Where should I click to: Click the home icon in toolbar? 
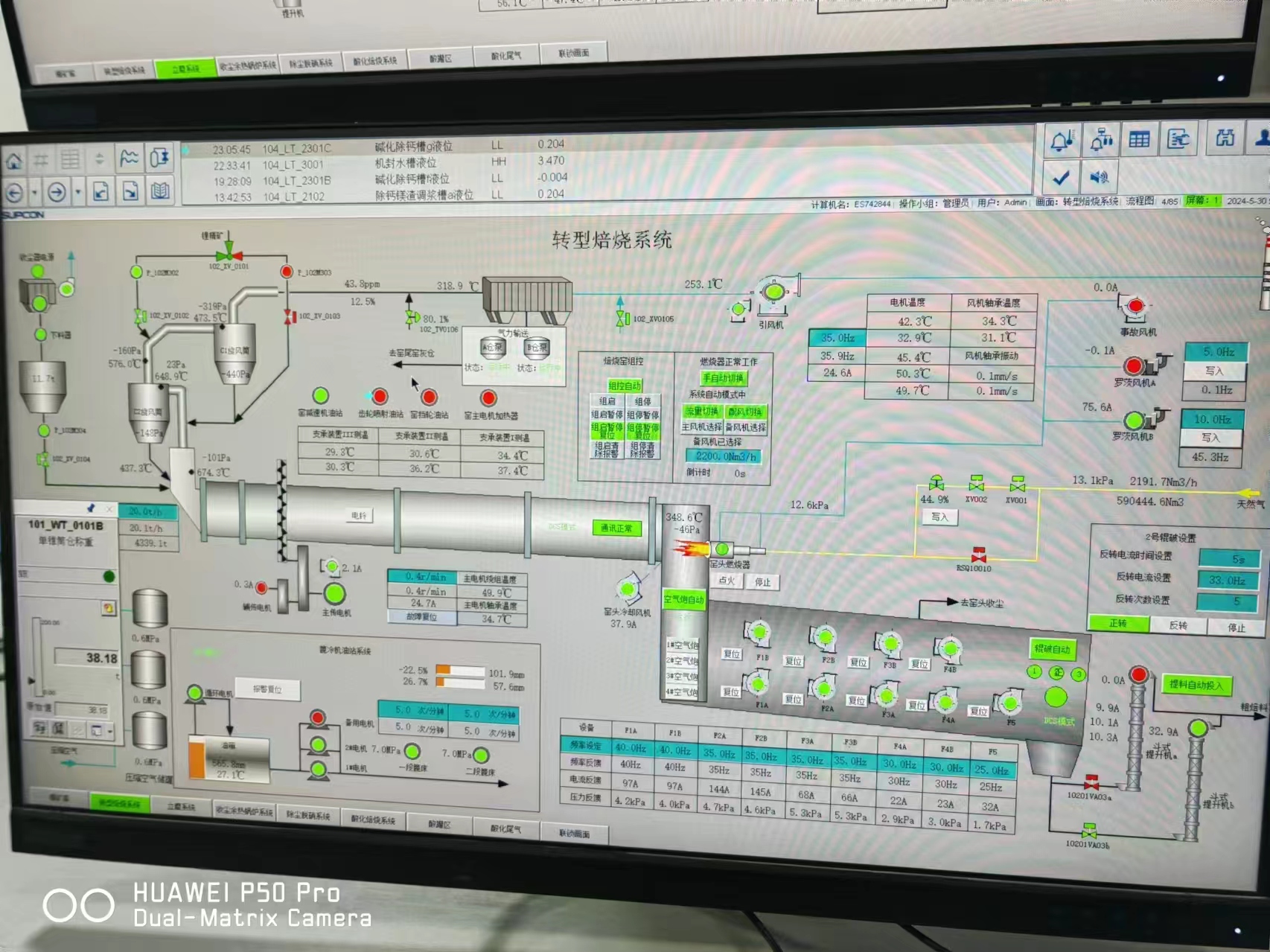tap(14, 161)
